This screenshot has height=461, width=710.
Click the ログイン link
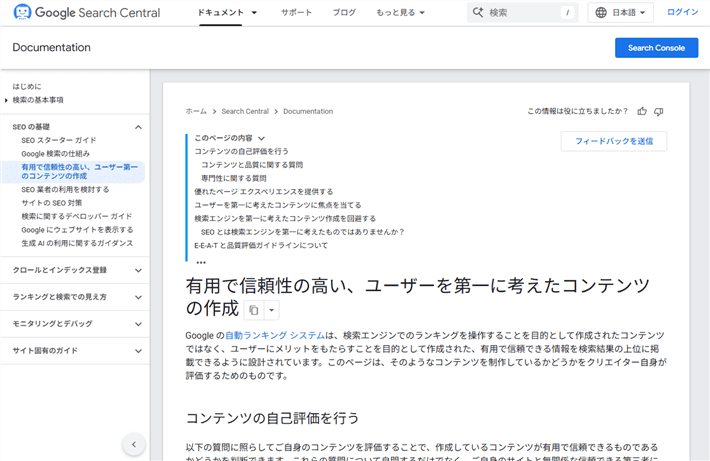(x=682, y=12)
